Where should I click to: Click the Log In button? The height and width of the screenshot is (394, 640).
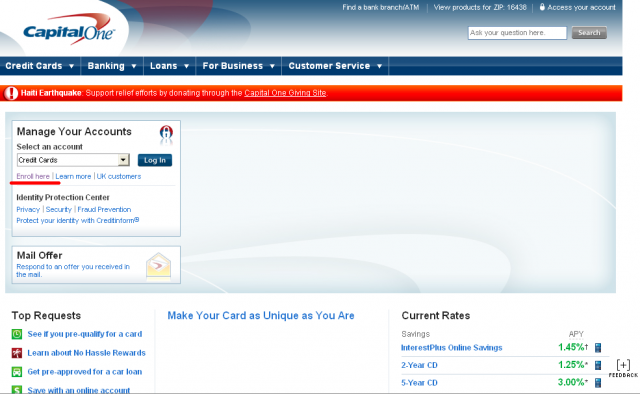(155, 160)
